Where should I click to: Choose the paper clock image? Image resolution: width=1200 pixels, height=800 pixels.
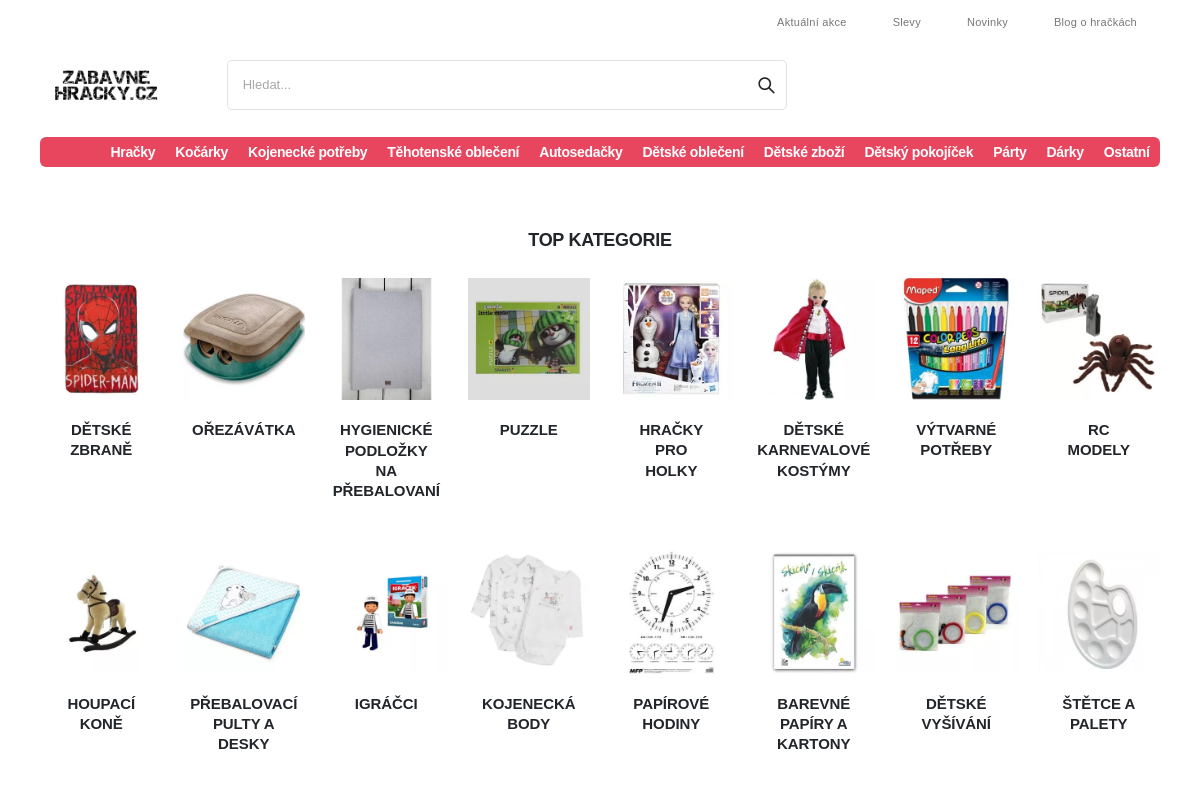coord(671,613)
